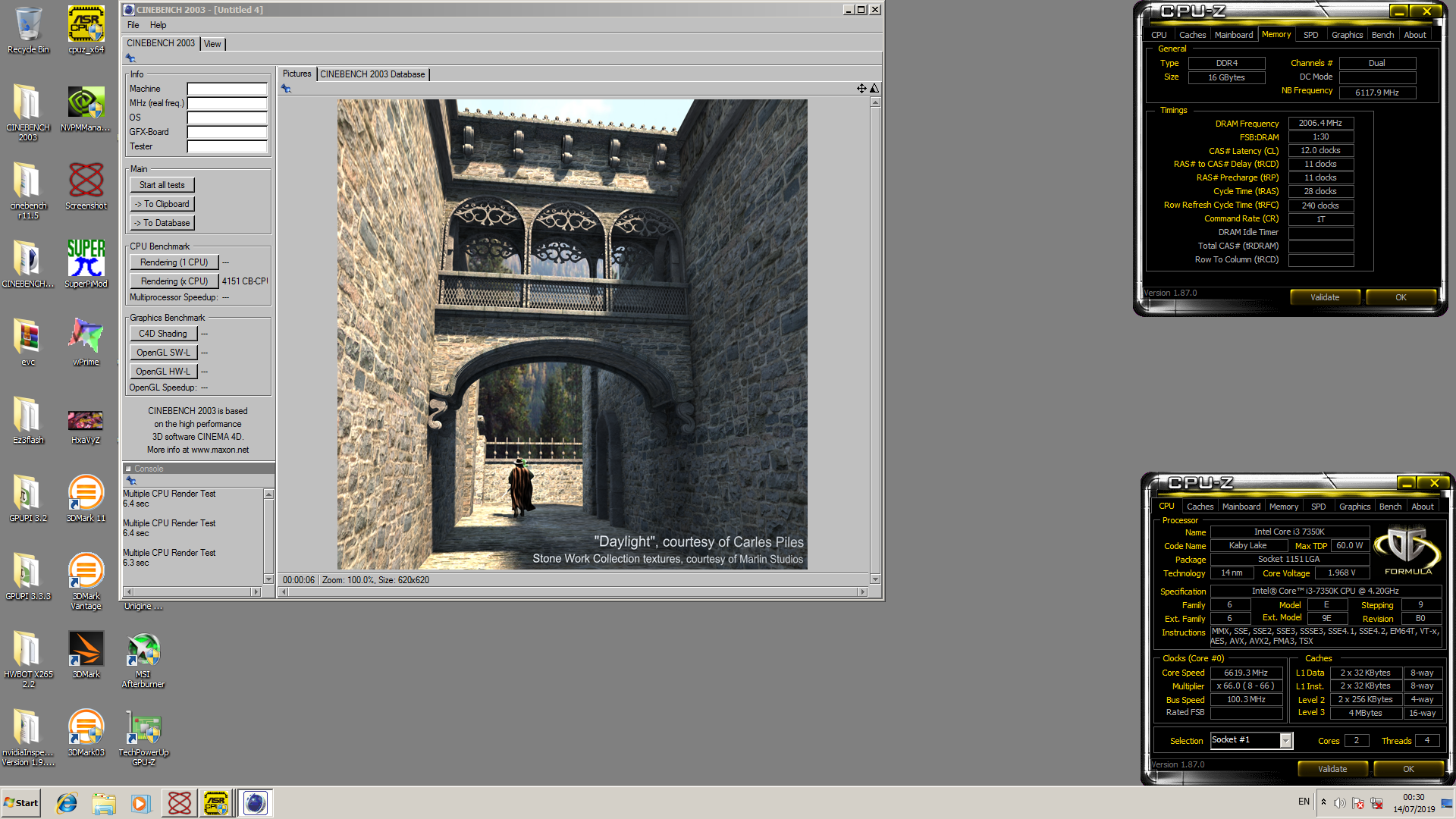Open the About tab in the upper CPU-Z window
Screen dimensions: 1456x819
click(x=1414, y=35)
